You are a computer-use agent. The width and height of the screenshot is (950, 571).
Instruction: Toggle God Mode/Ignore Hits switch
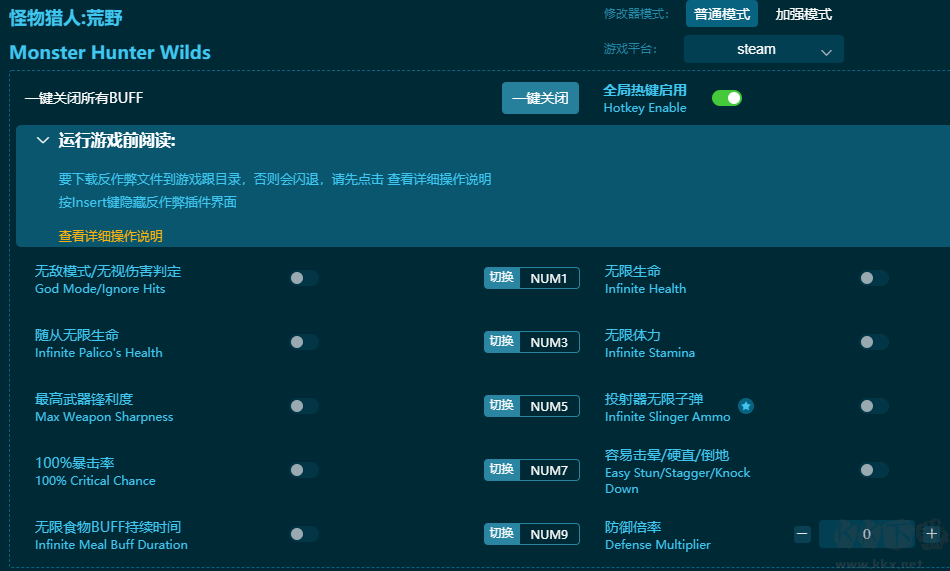pos(304,278)
